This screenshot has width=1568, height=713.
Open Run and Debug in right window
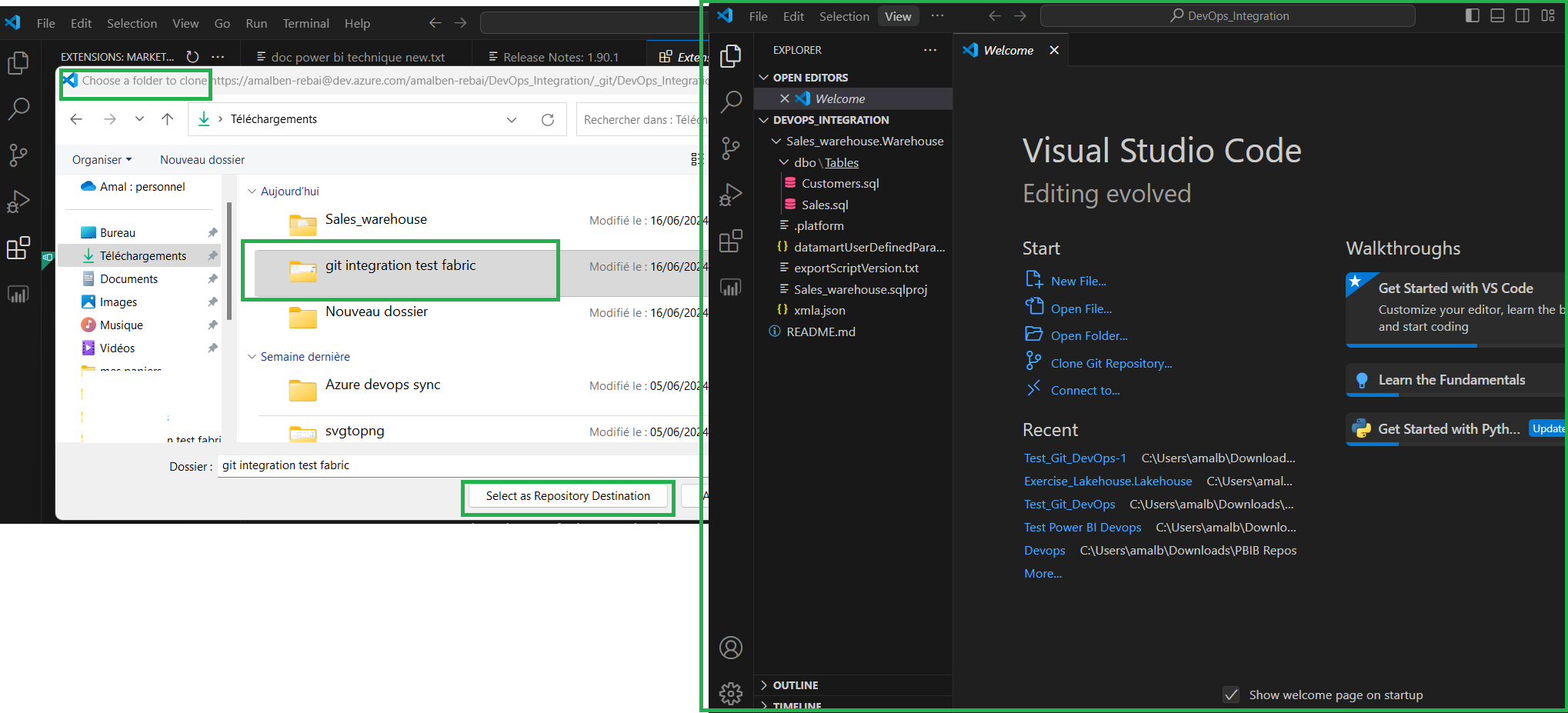click(x=731, y=195)
